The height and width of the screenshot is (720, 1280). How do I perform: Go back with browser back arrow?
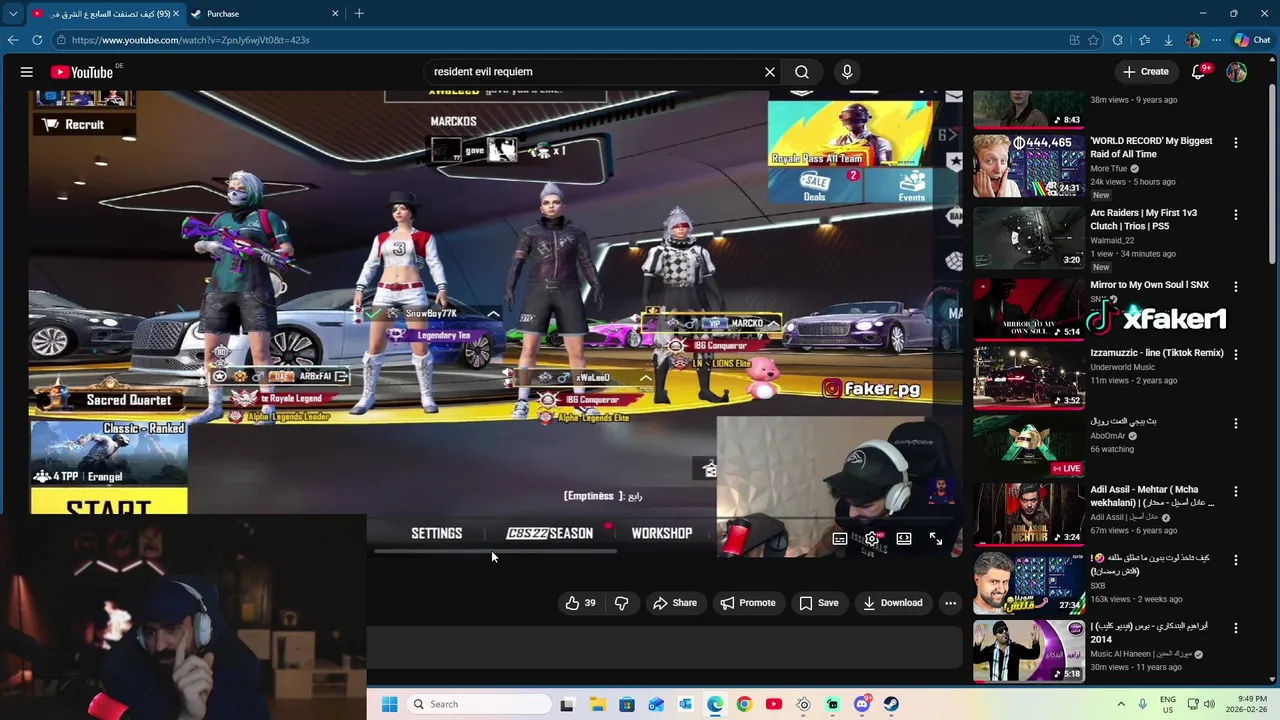(x=13, y=40)
